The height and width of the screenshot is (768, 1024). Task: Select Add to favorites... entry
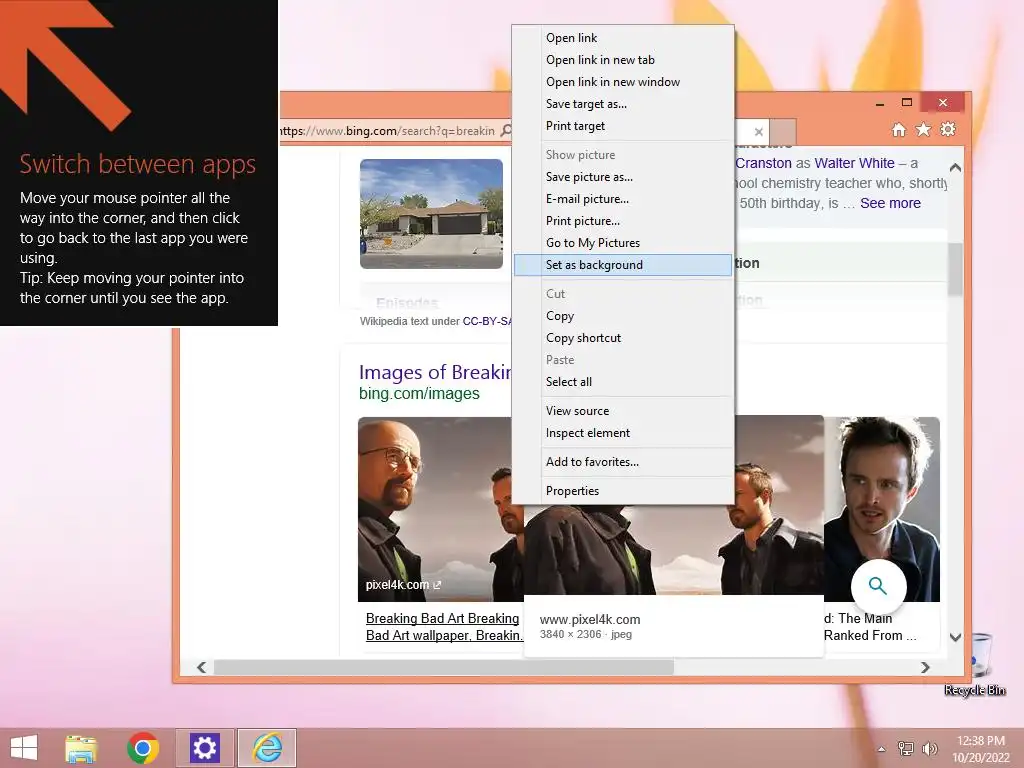622,462
